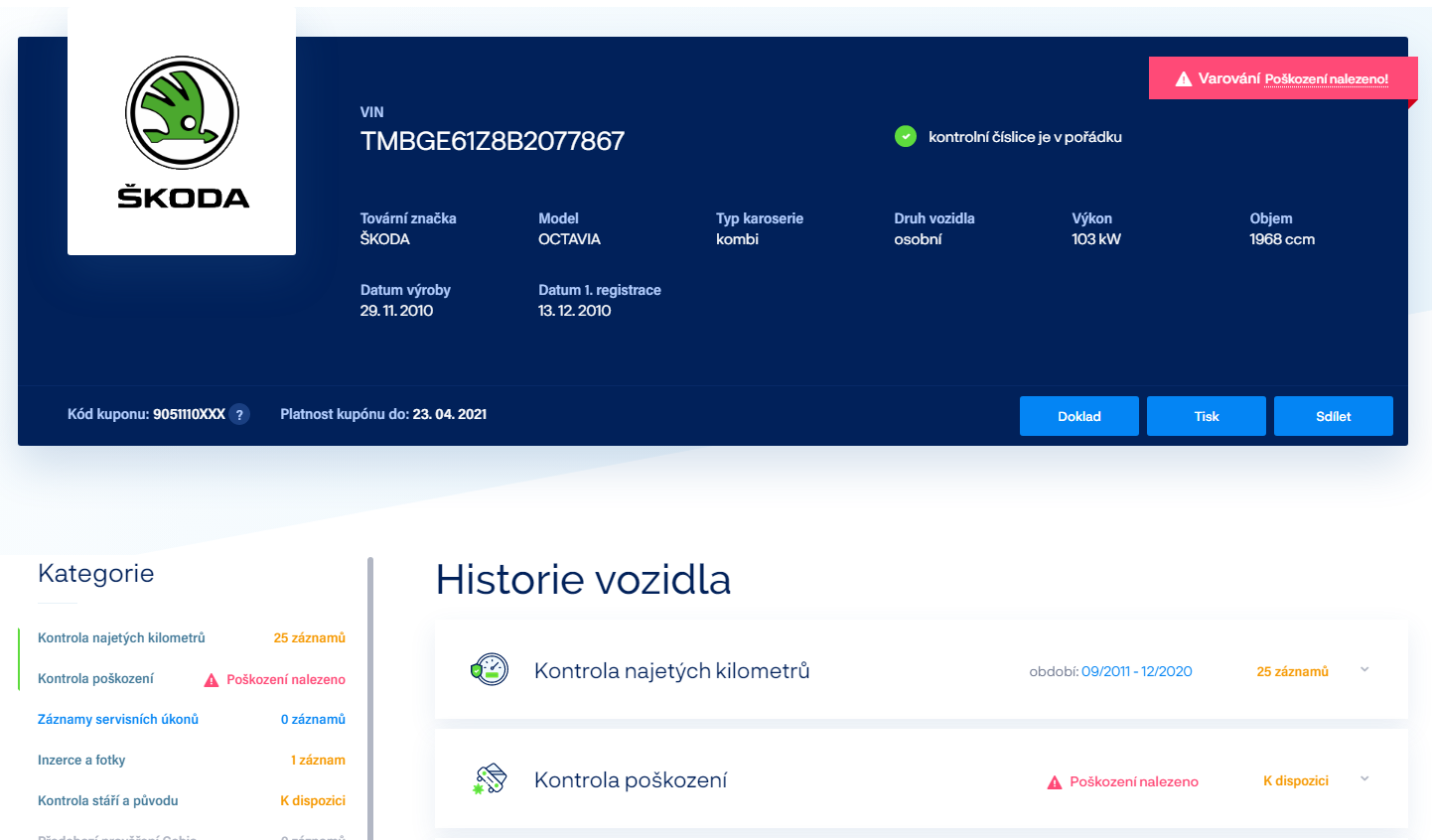Click the Objem value 1968 ccm

[1282, 239]
